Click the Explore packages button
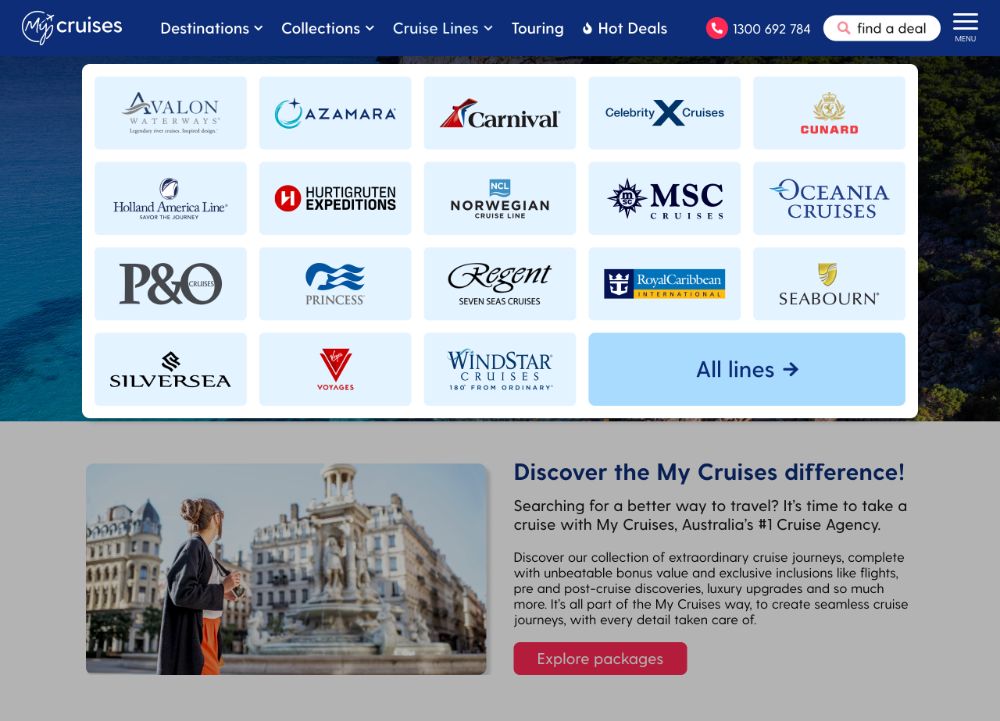The width and height of the screenshot is (1000, 721). [x=600, y=659]
